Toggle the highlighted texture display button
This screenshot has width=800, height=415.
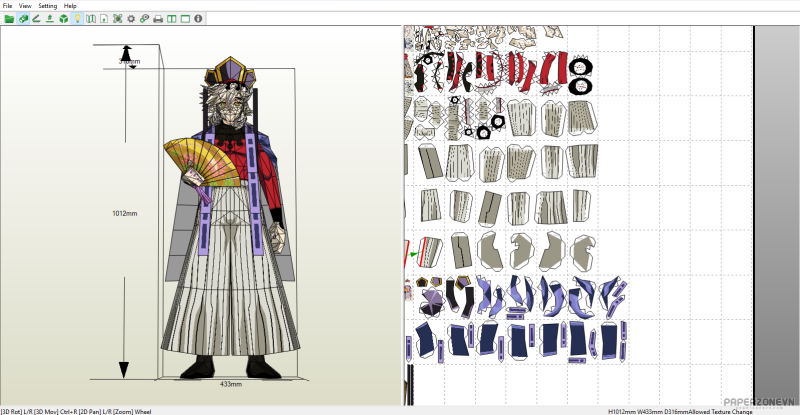(x=23, y=18)
